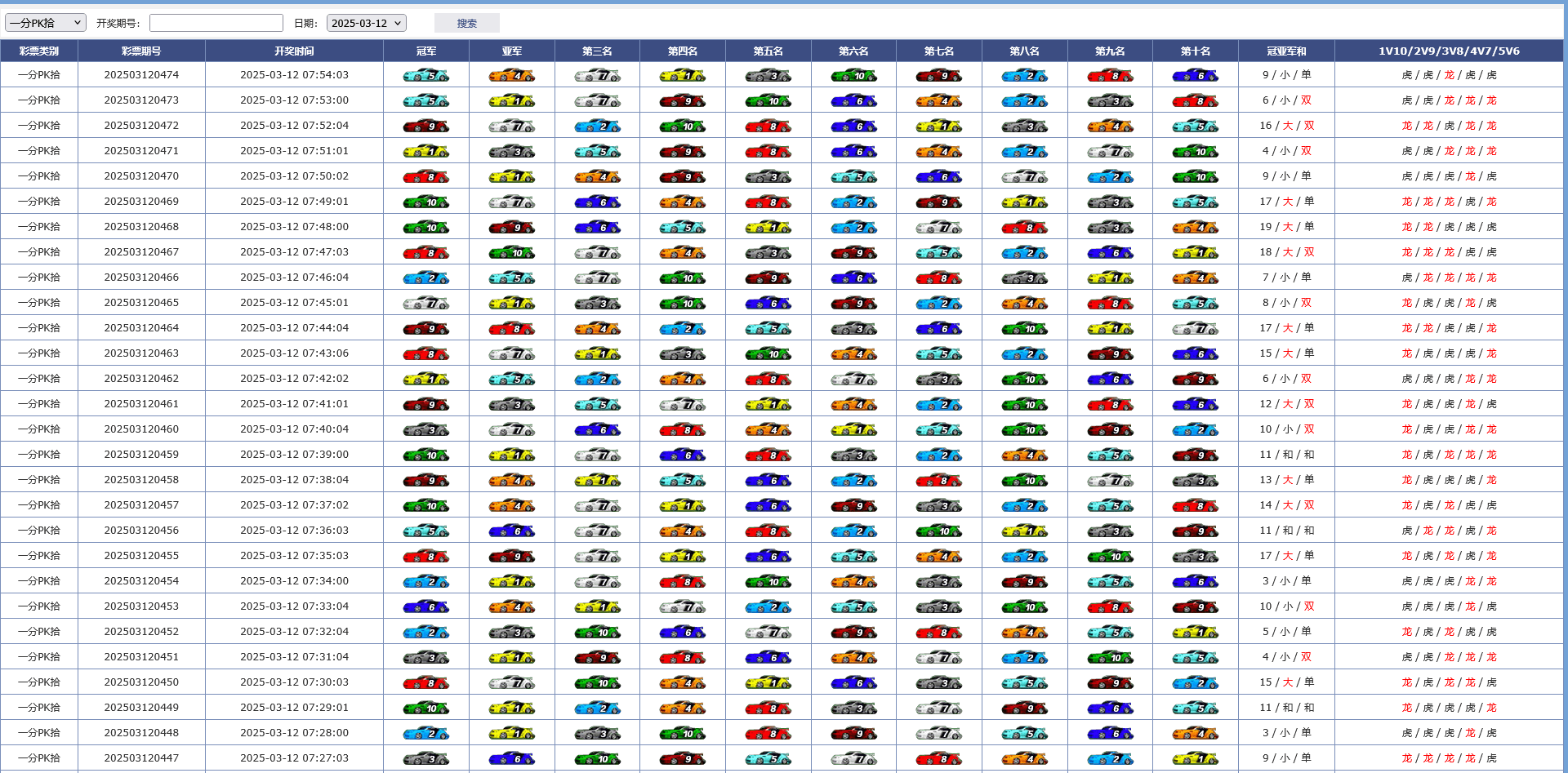Viewport: 1568px width, 773px height.
Task: Click the eighth-place car in draw 202503120465
Action: 1024,304
